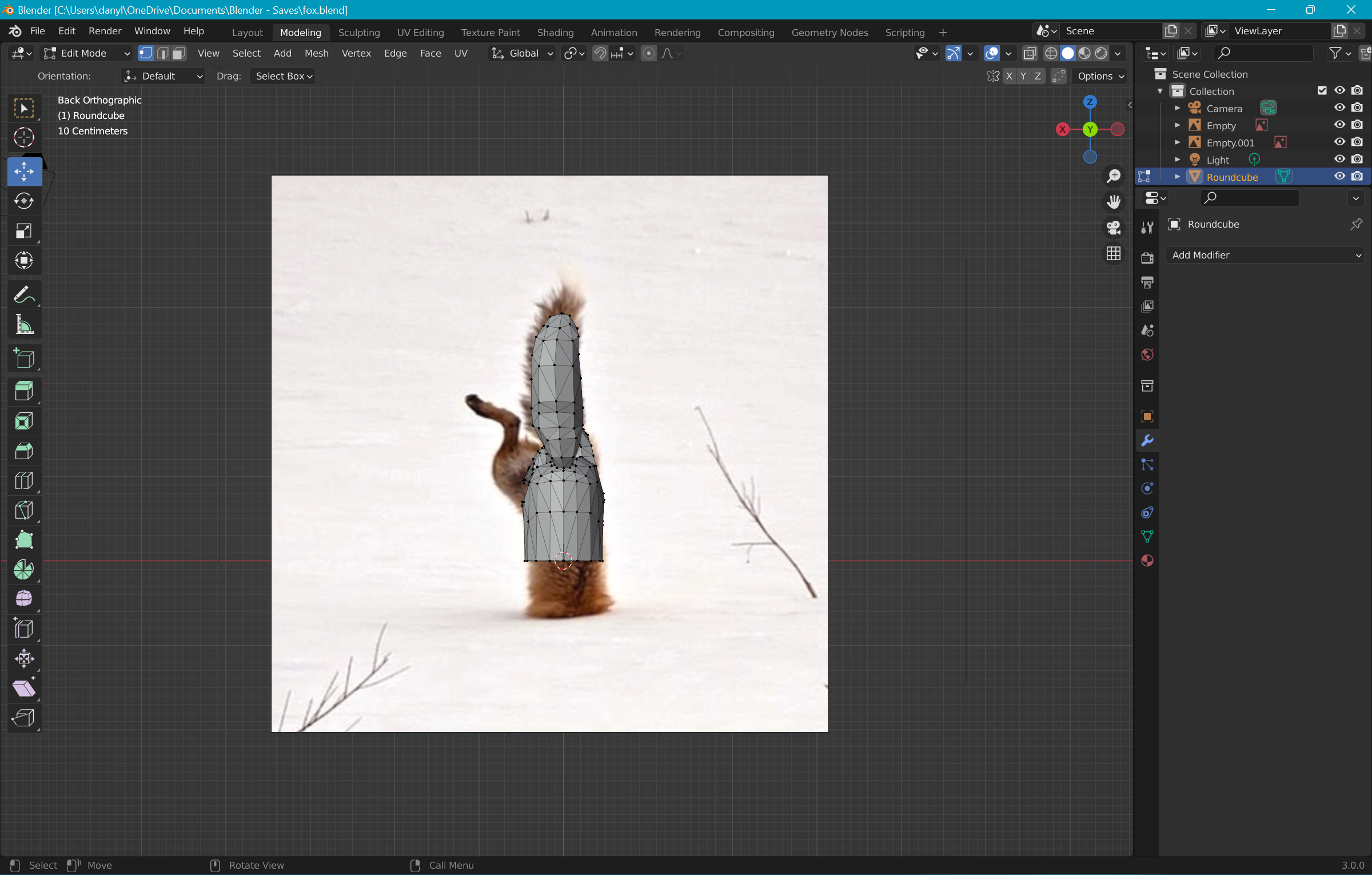The width and height of the screenshot is (1372, 875).
Task: Select the Transform tool
Action: 24,260
